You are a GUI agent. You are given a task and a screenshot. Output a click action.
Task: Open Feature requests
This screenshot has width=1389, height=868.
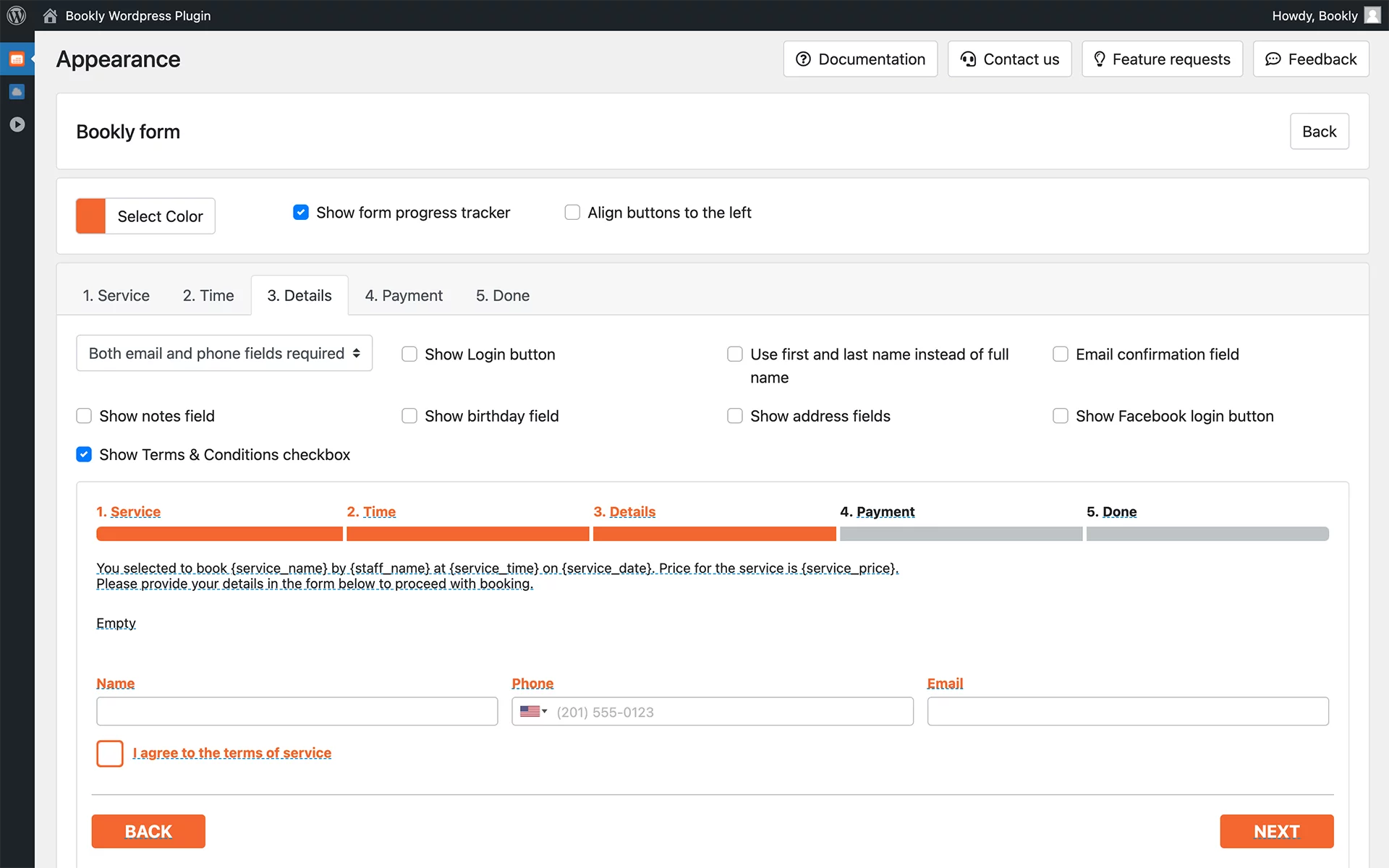tap(1162, 59)
